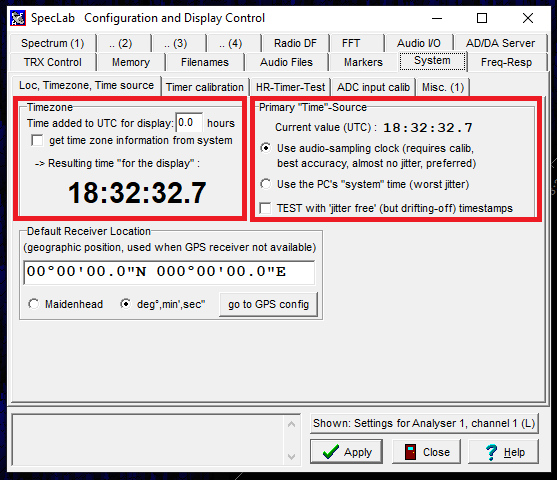Select deg, min, sec location format
The width and height of the screenshot is (557, 480).
click(x=125, y=304)
